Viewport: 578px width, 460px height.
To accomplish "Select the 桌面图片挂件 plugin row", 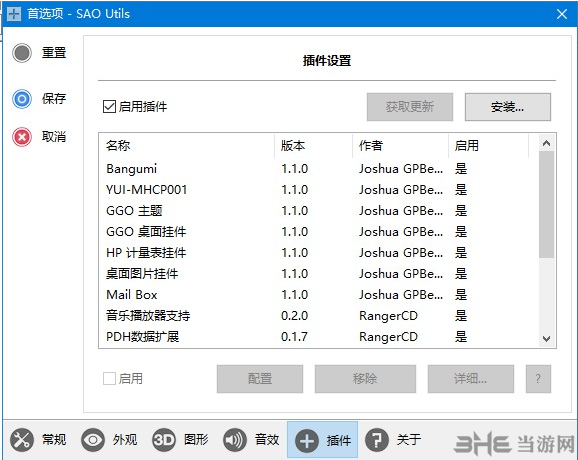I will (x=318, y=274).
